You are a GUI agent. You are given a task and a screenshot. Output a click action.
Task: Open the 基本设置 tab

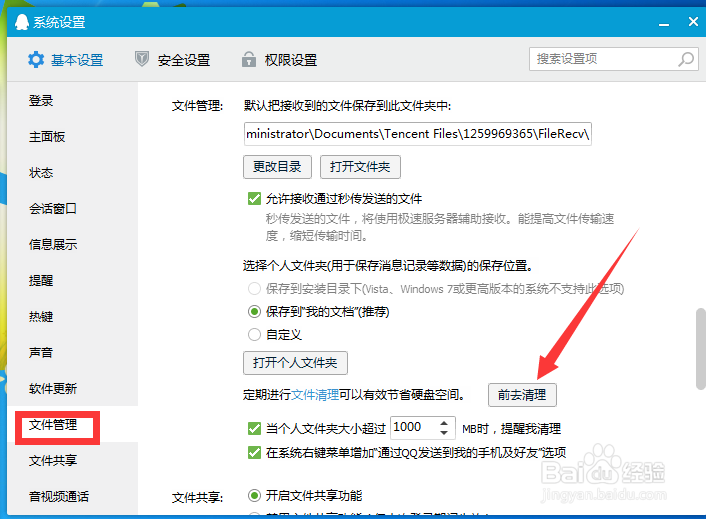[x=66, y=59]
